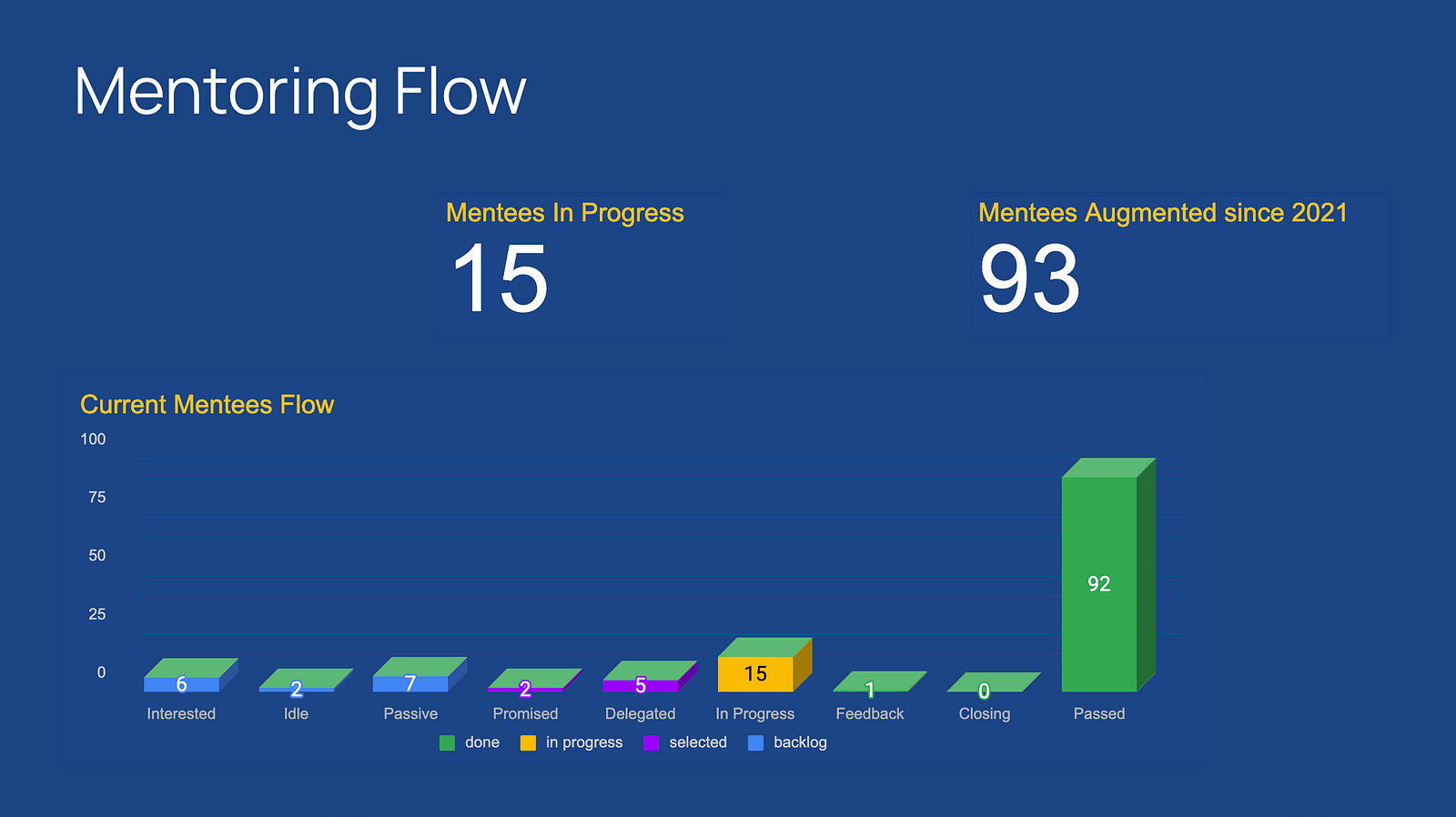The width and height of the screenshot is (1456, 817).
Task: Click the Idle bar showing 2
Action: (306, 681)
